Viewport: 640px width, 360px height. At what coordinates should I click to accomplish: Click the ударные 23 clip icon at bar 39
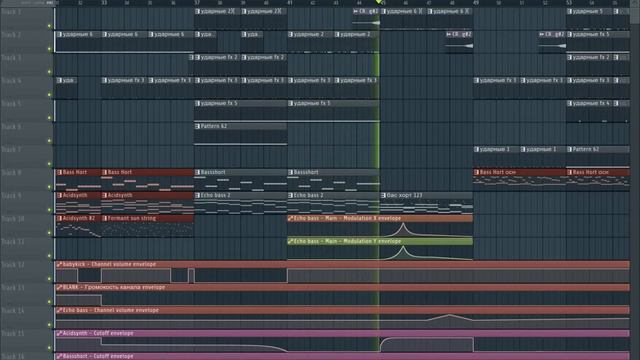(244, 11)
